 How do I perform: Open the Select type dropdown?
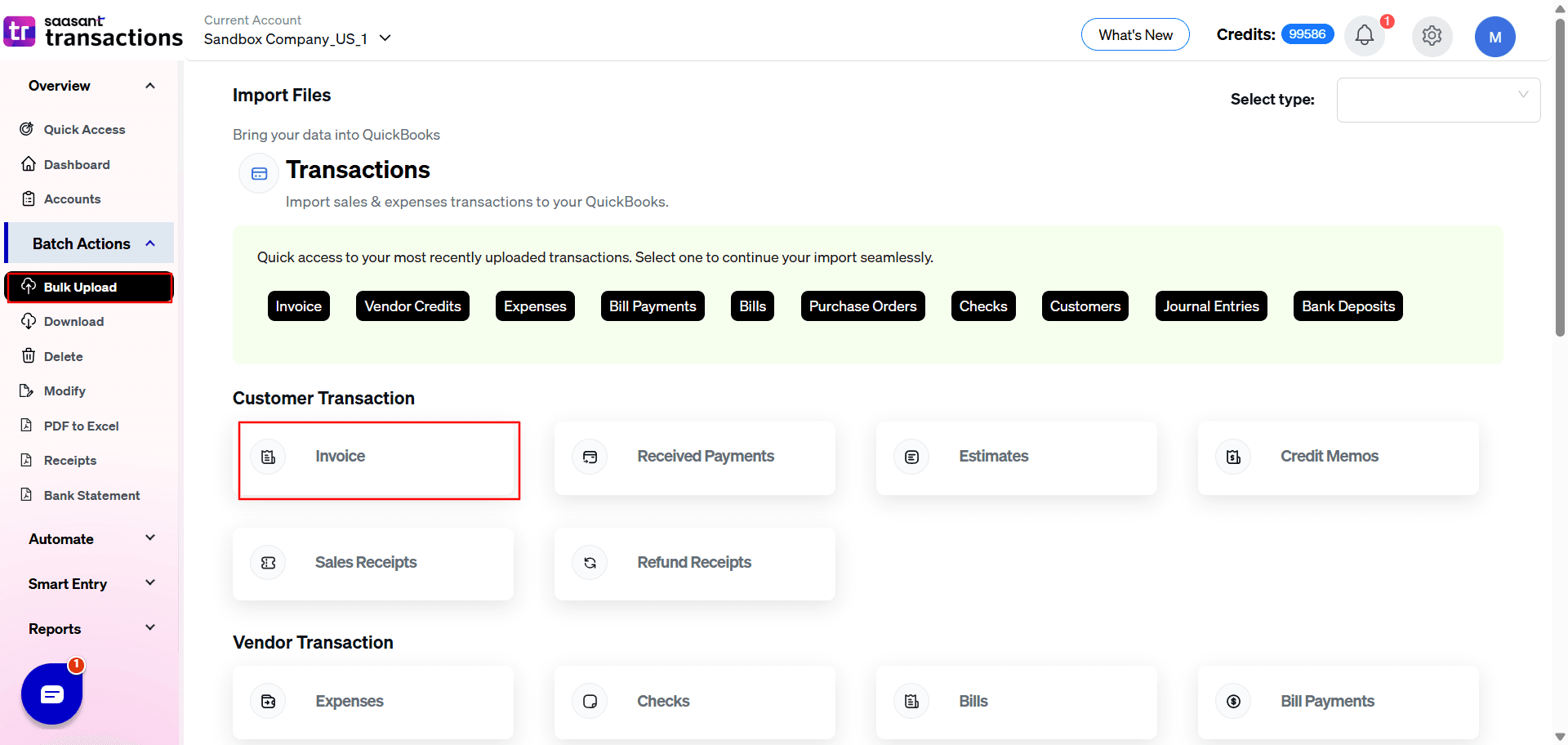[x=1438, y=100]
